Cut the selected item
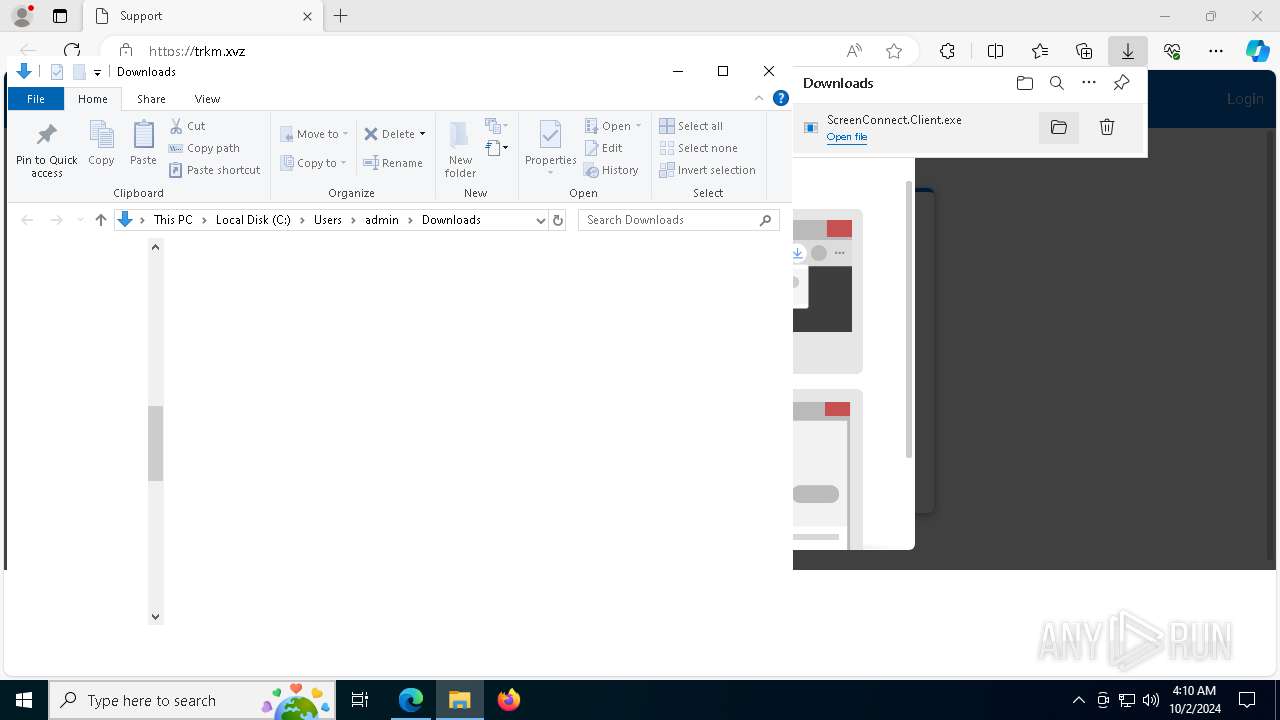This screenshot has height=720, width=1280. point(187,126)
